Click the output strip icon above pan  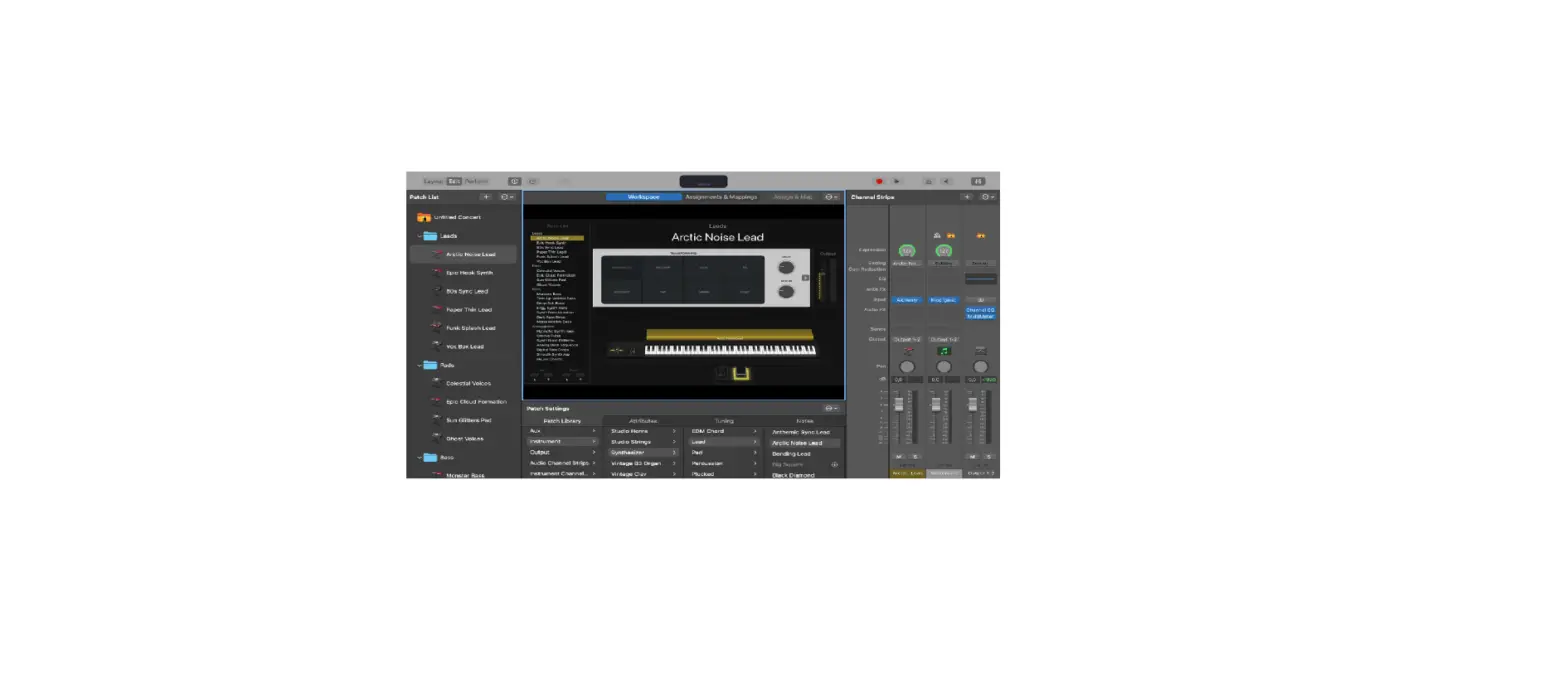tap(980, 351)
